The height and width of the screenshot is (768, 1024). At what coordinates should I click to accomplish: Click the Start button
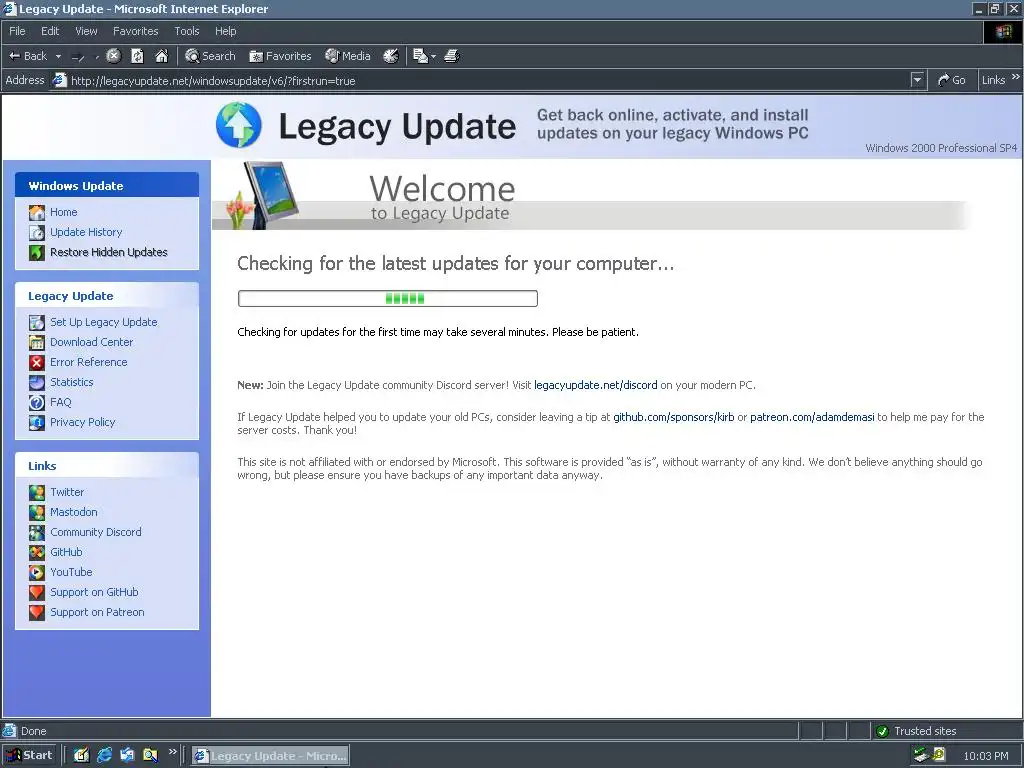29,755
